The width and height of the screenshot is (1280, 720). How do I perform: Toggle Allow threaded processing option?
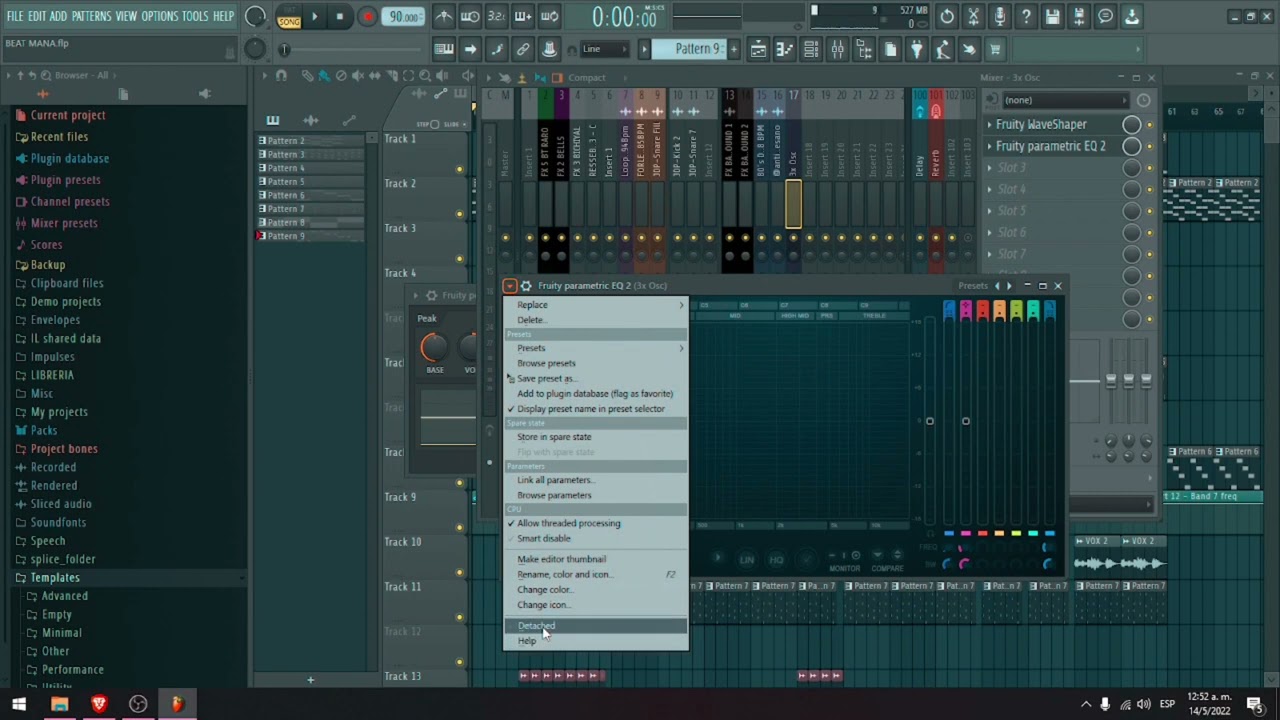pyautogui.click(x=595, y=523)
